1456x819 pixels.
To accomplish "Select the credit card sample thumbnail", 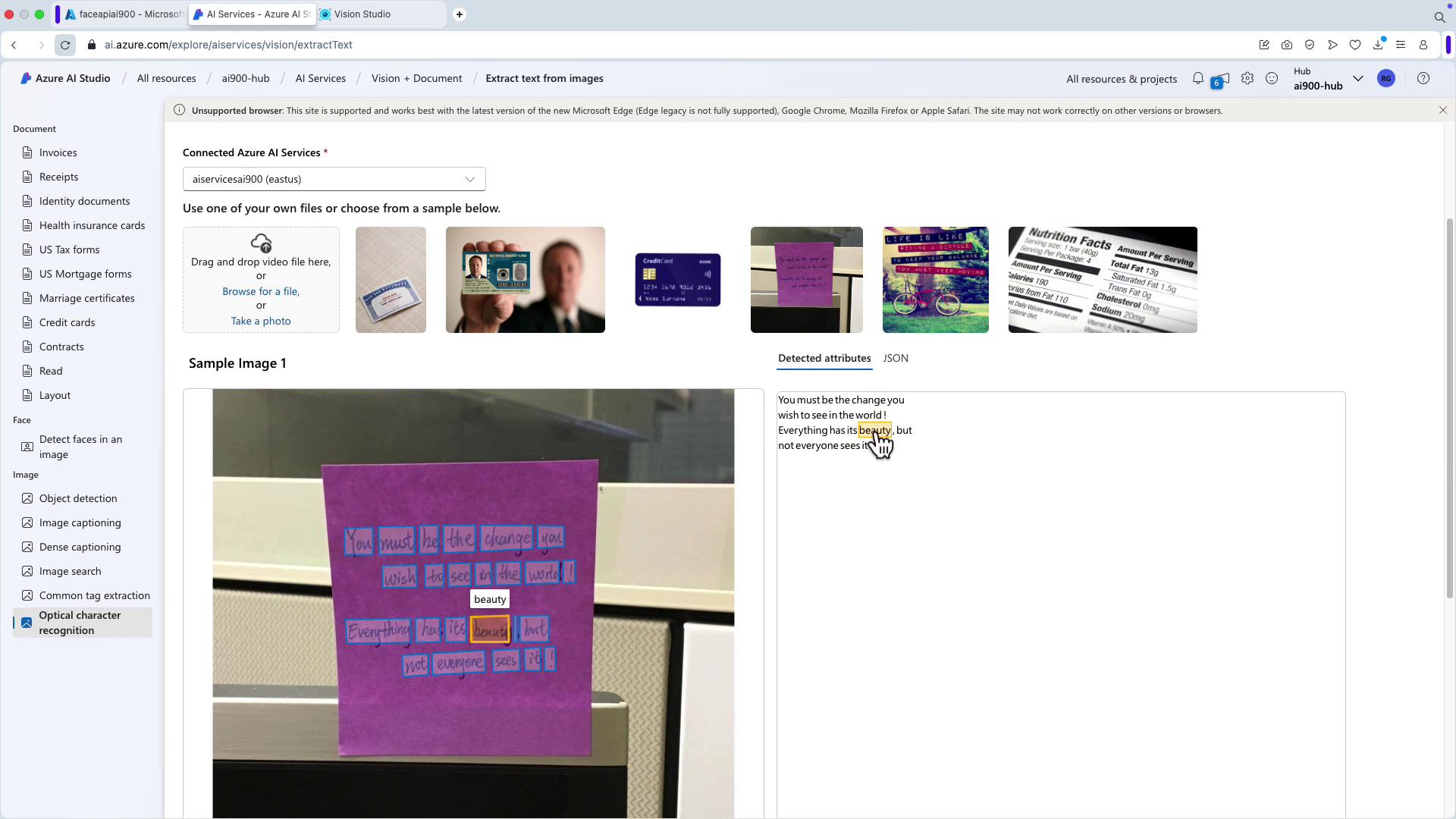I will click(677, 280).
